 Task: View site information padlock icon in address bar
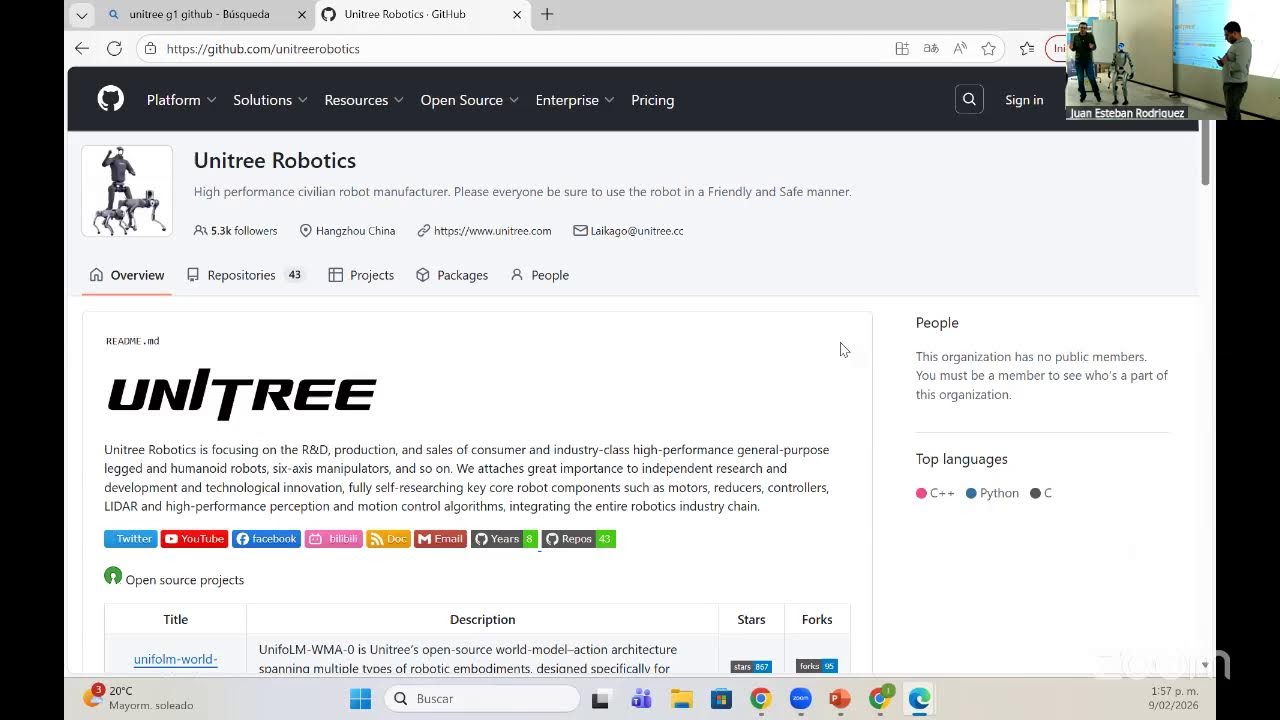tap(150, 48)
